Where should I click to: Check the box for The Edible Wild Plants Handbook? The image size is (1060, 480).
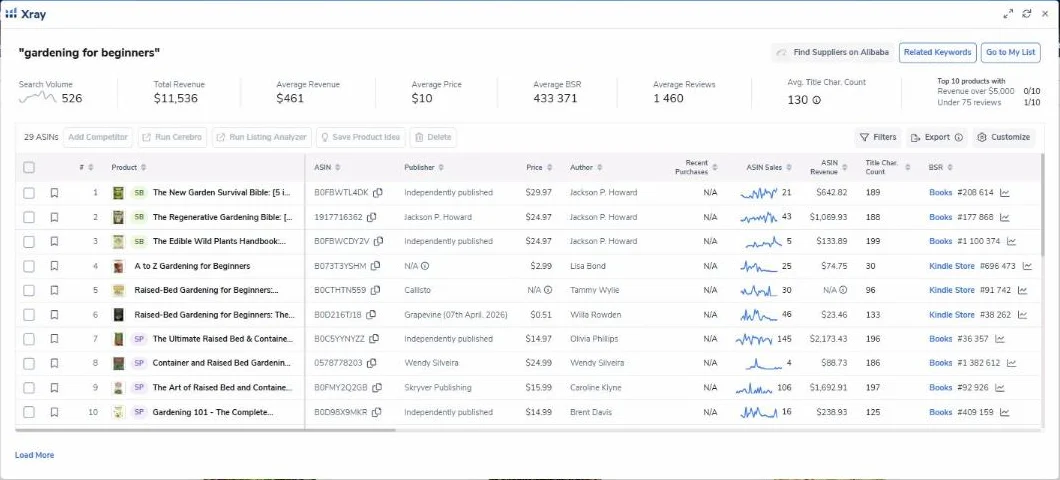29,241
